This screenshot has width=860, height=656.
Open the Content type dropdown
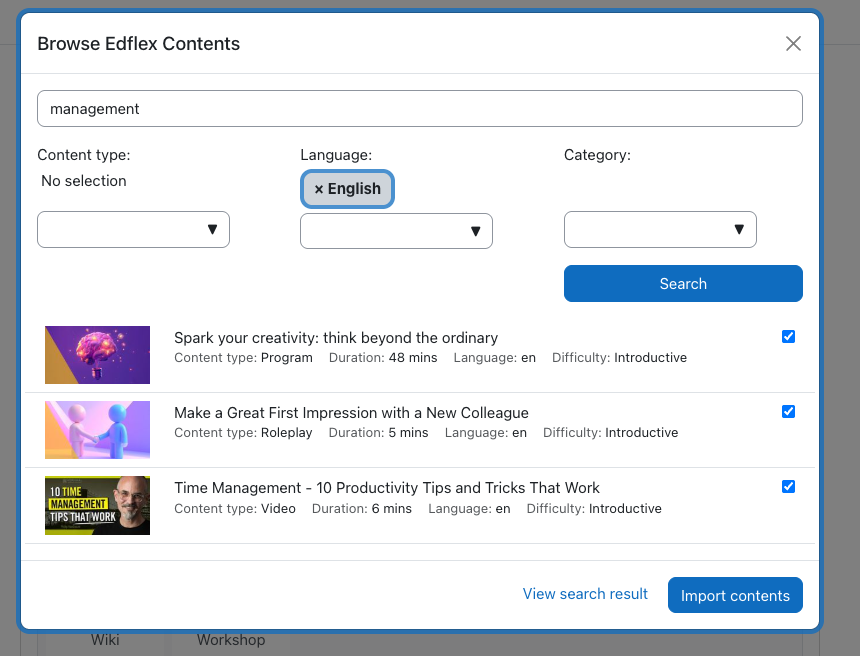[x=133, y=229]
